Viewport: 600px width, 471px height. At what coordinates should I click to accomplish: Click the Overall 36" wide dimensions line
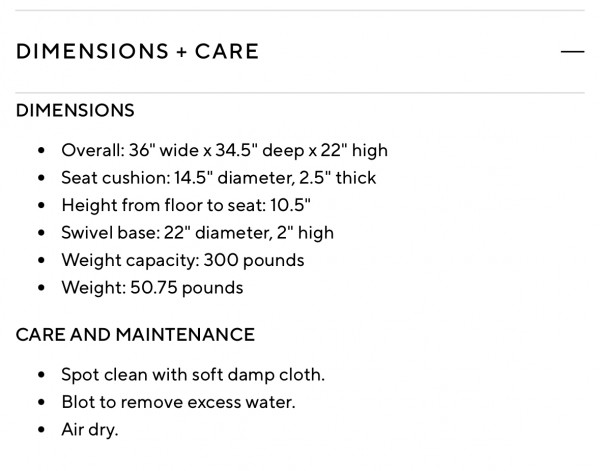click(224, 151)
